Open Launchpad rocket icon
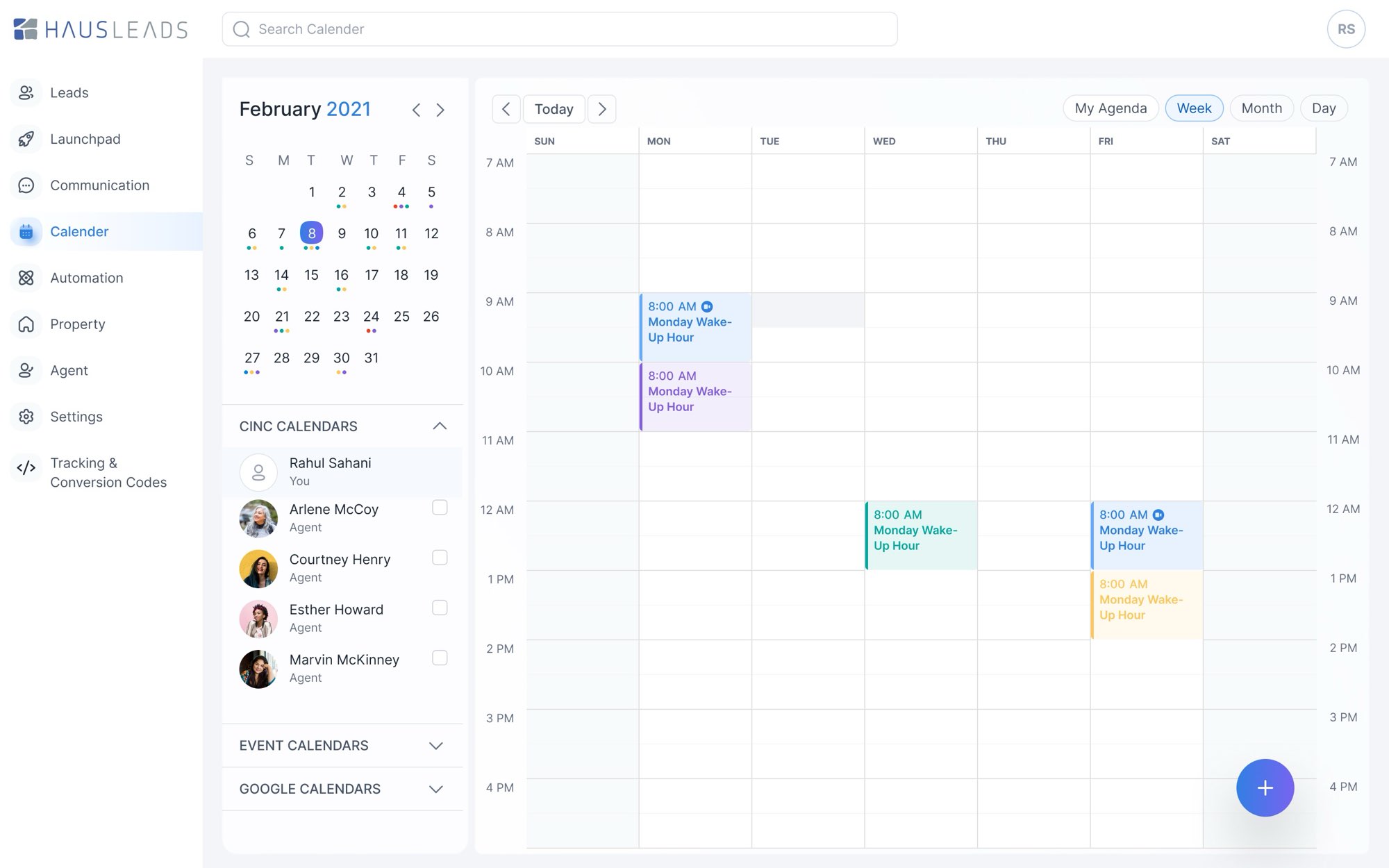 click(26, 139)
